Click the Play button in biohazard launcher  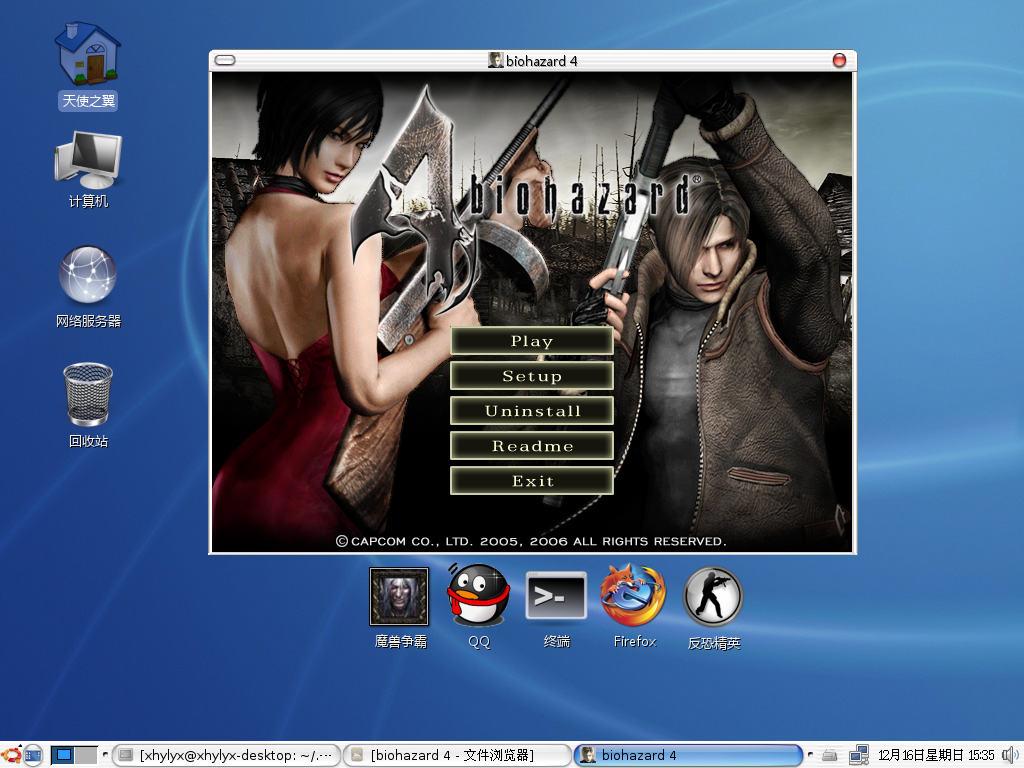tap(532, 341)
